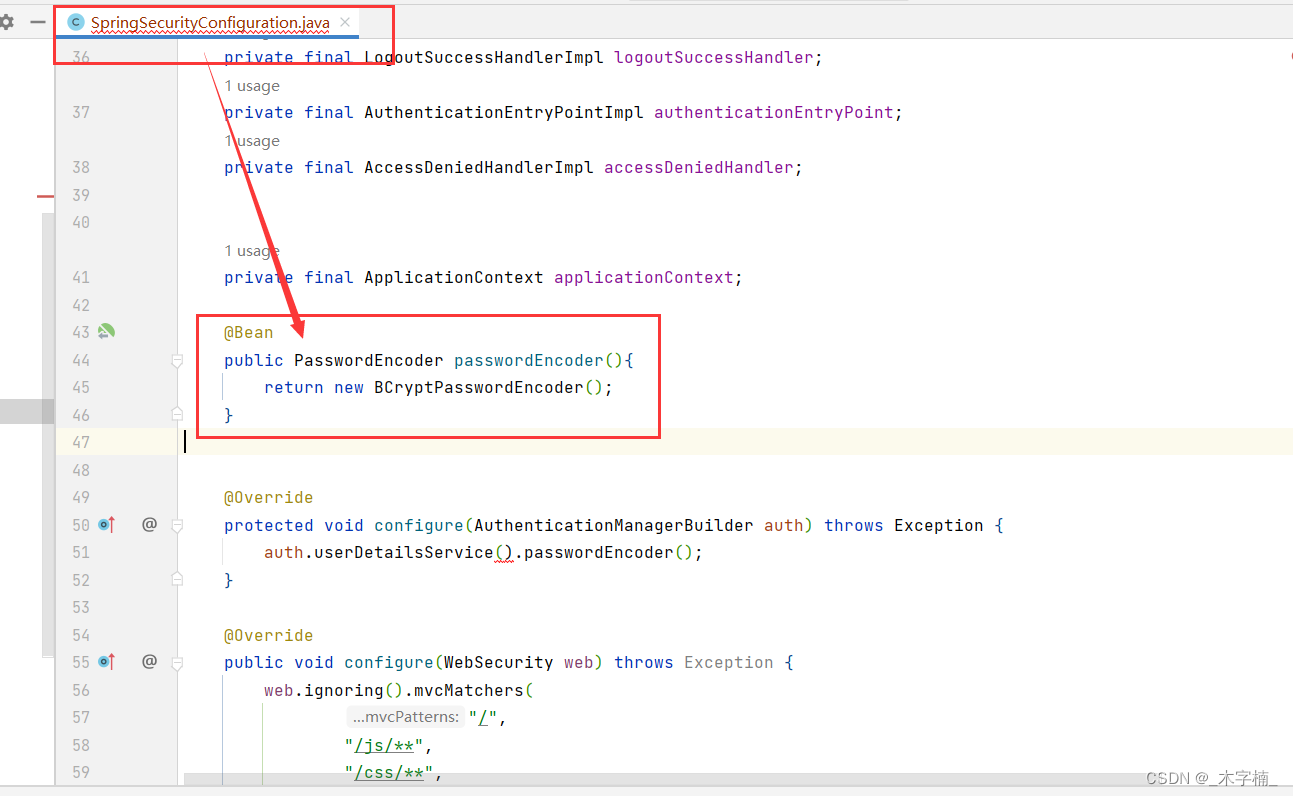Close the SpringSecurityConfiguration.java tab

tap(345, 21)
